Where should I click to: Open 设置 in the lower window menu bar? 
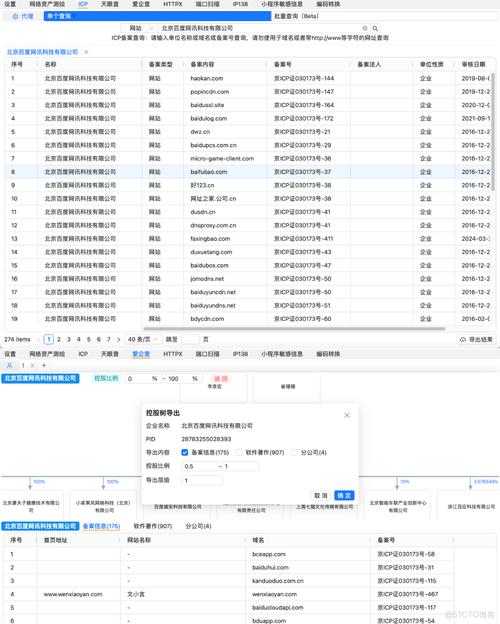pyautogui.click(x=10, y=354)
